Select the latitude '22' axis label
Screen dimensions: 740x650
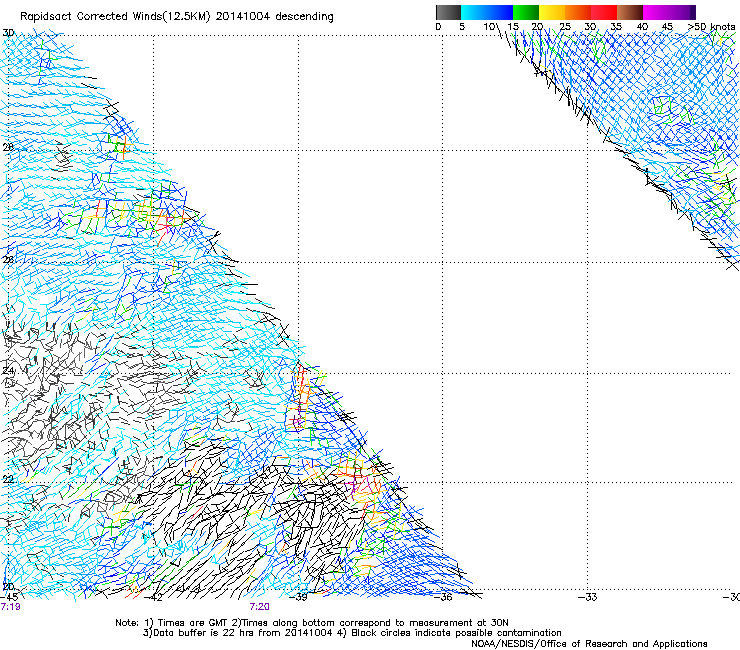coord(8,479)
